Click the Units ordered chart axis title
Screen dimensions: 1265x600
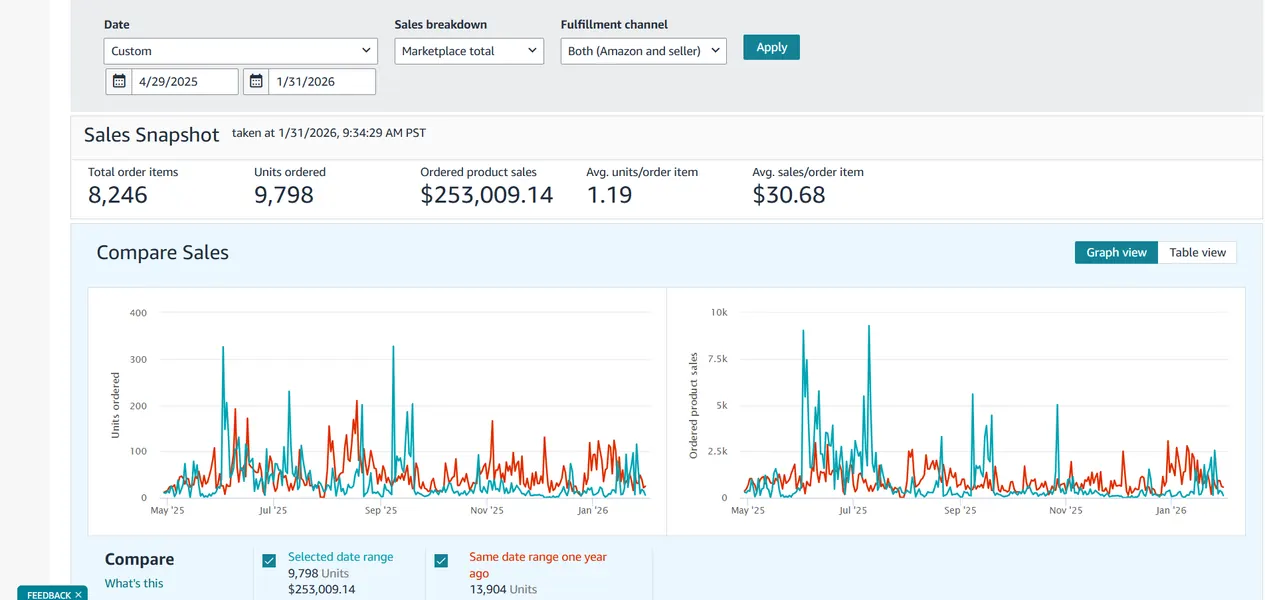[x=116, y=405]
